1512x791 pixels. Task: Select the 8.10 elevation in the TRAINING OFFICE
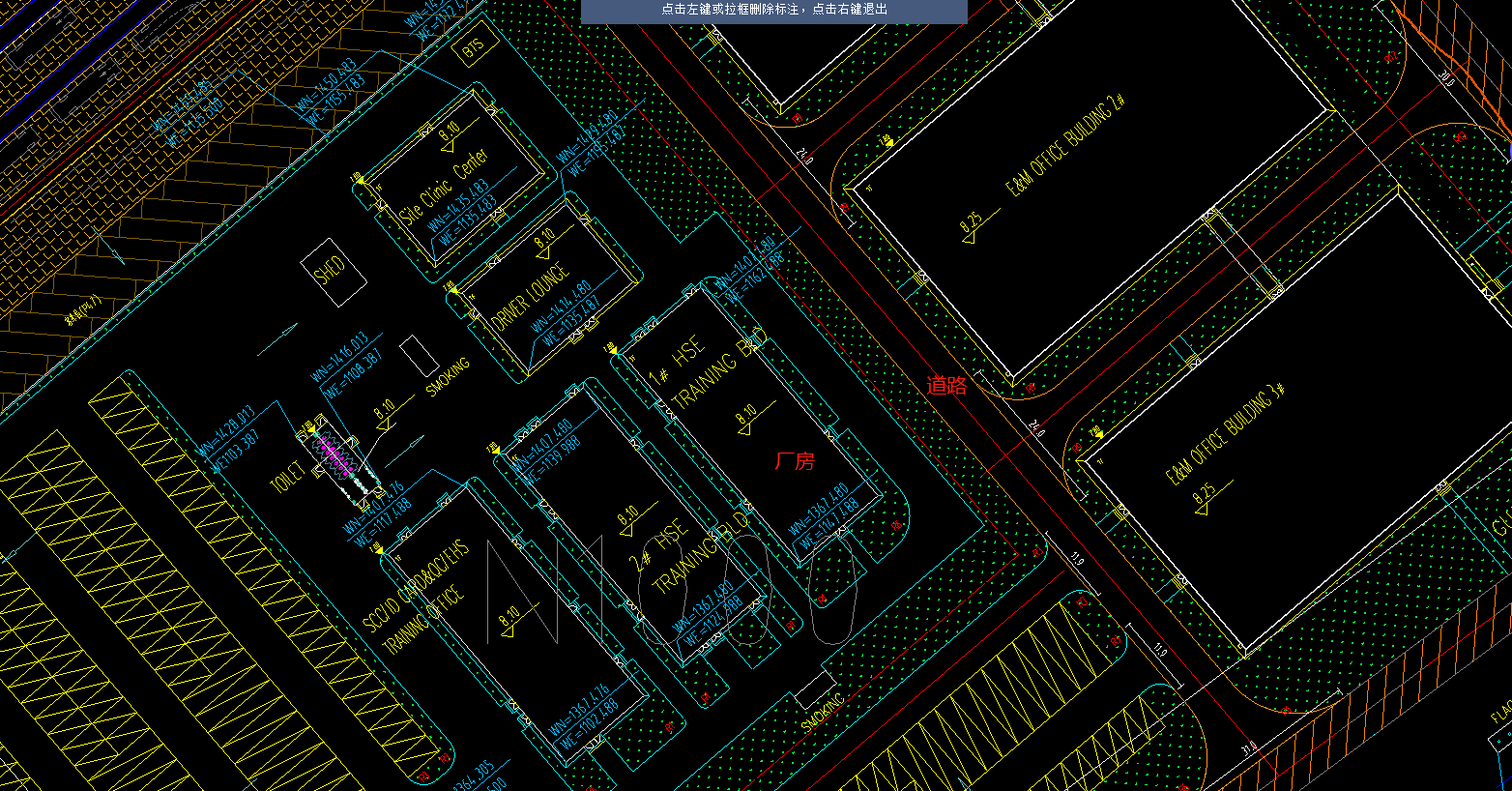509,615
